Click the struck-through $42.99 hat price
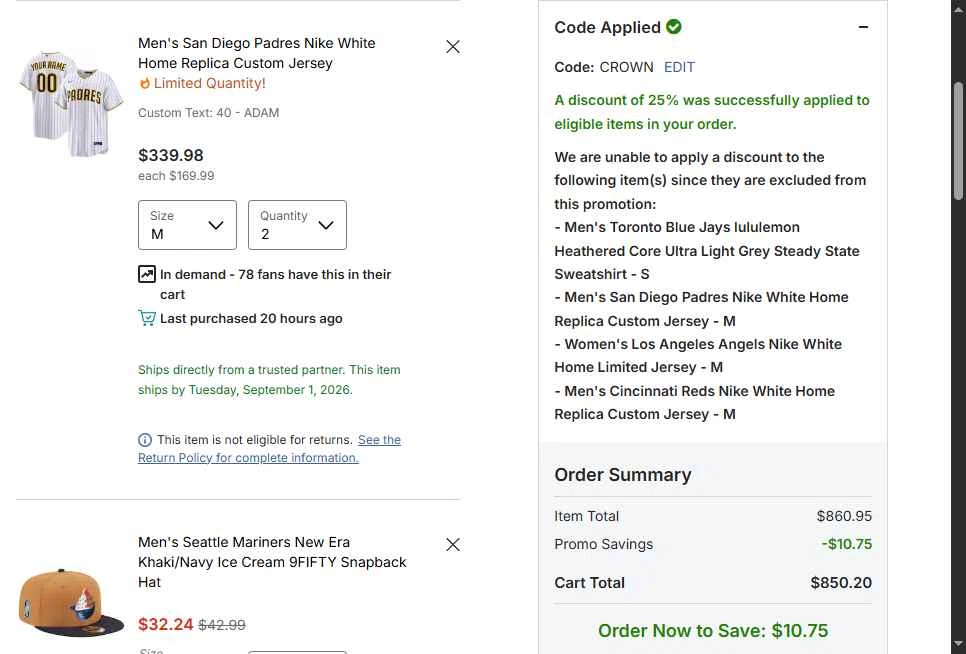 tap(222, 625)
